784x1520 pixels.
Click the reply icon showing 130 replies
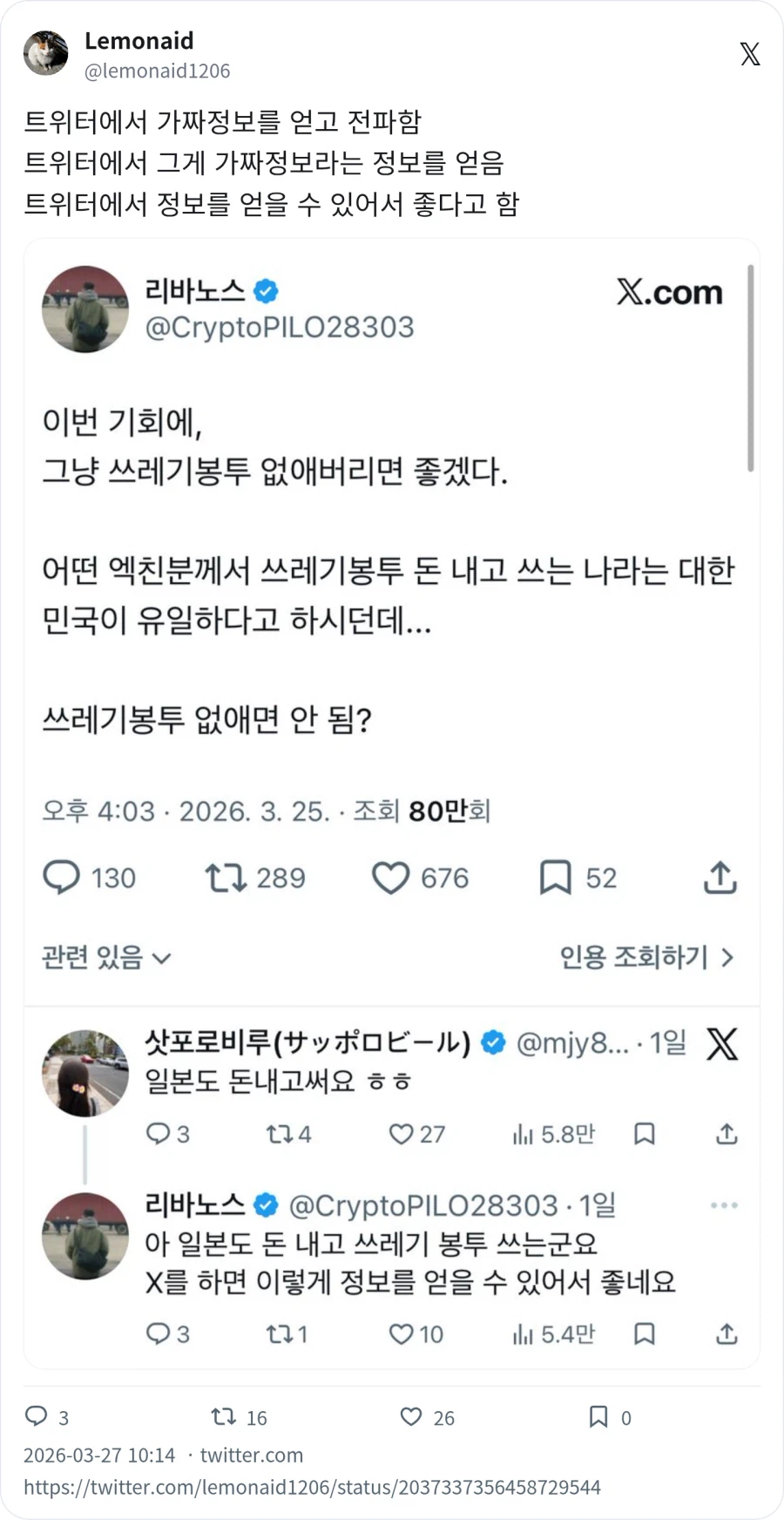coord(61,878)
